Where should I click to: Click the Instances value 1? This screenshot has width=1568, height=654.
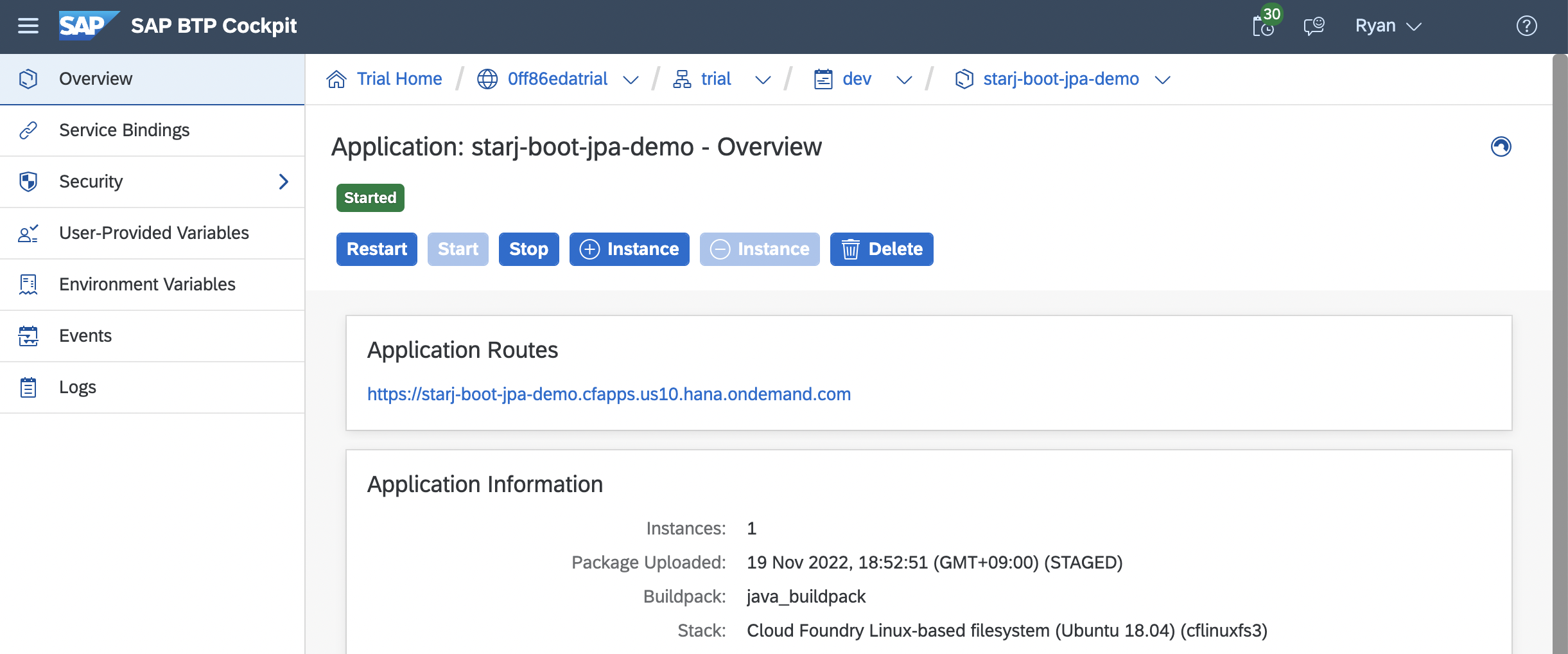752,529
